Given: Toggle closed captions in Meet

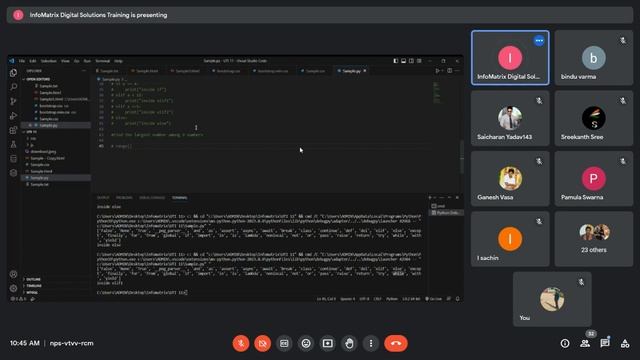Looking at the screenshot, I should pyautogui.click(x=284, y=343).
